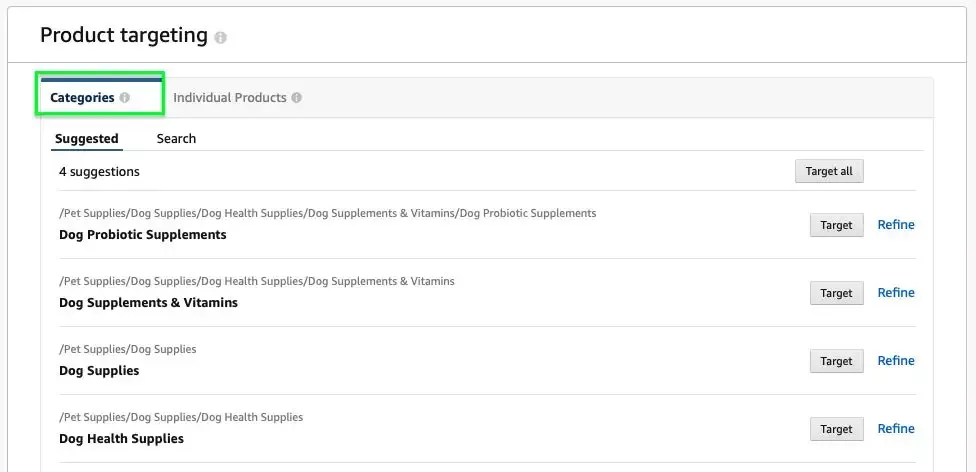This screenshot has width=976, height=472.
Task: Target Dog Probiotic Supplements category
Action: (837, 225)
